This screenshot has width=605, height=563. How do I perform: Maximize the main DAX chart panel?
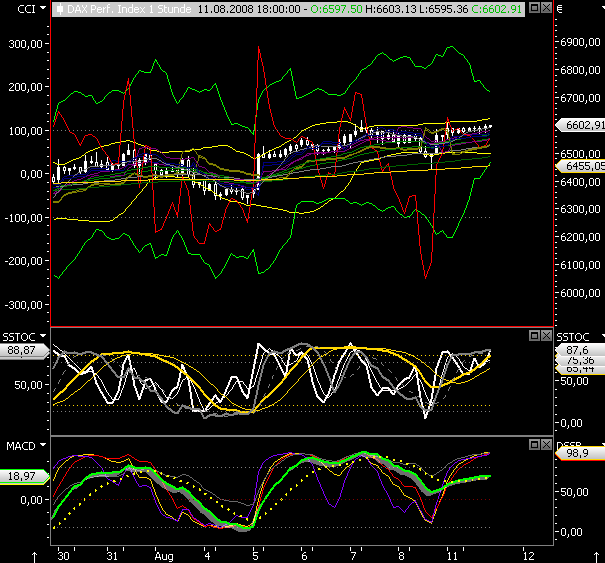(x=534, y=7)
